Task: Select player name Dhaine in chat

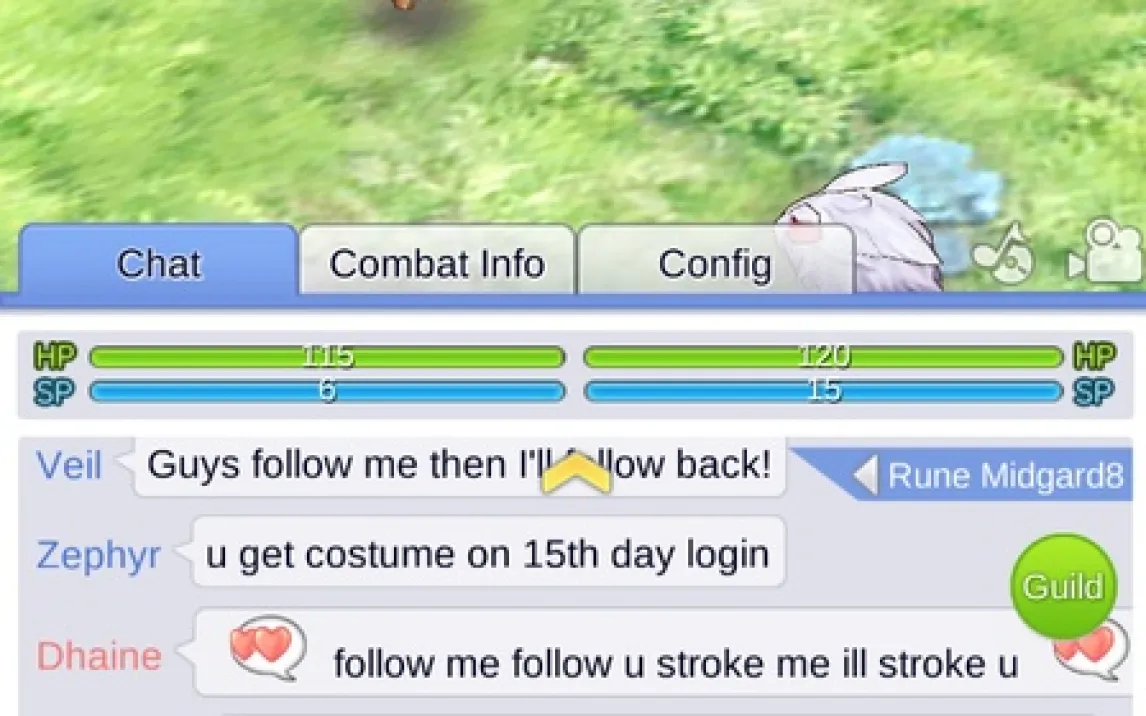Action: (x=99, y=655)
